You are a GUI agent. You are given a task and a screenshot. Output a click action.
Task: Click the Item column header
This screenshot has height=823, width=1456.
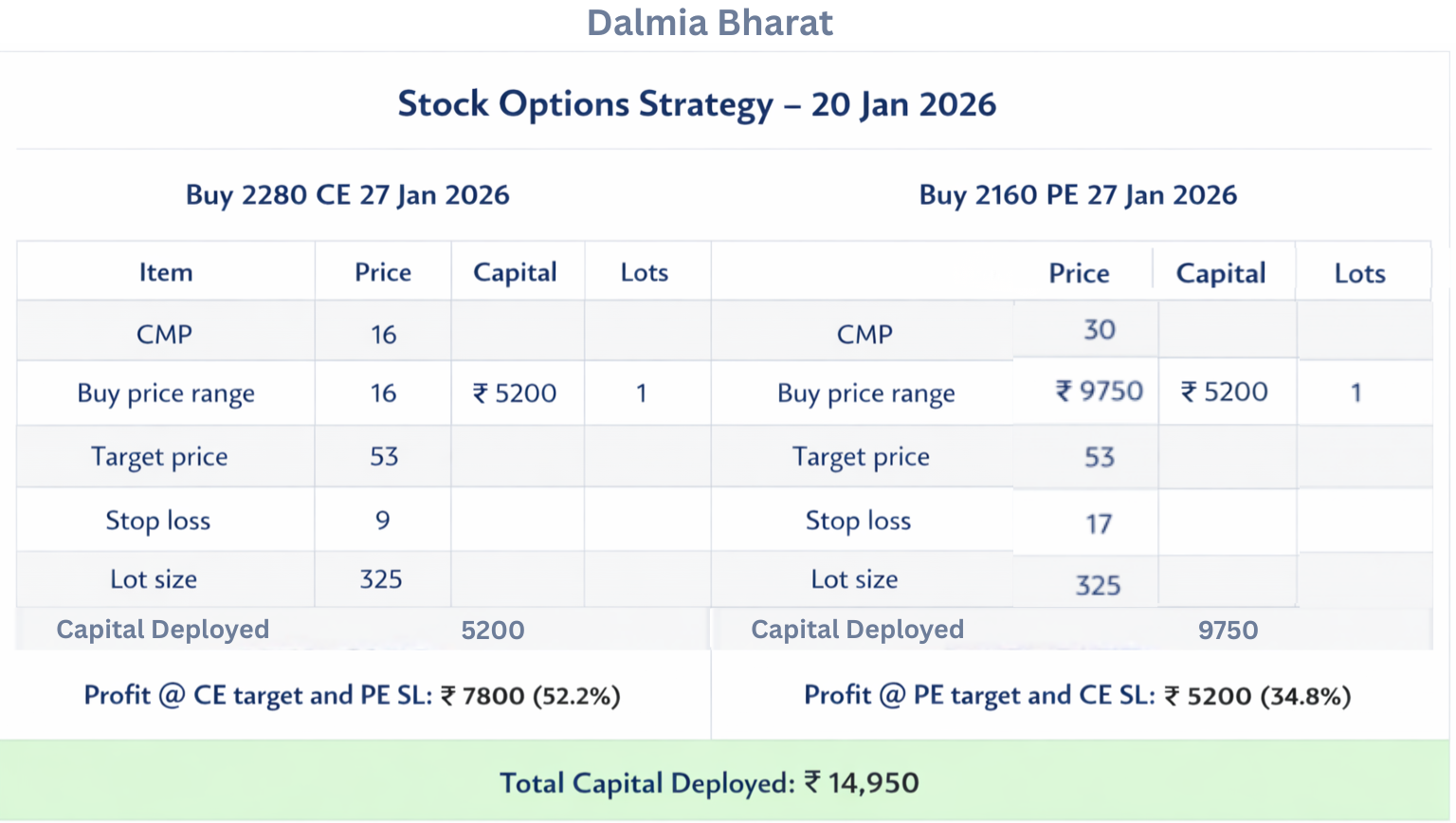click(166, 273)
